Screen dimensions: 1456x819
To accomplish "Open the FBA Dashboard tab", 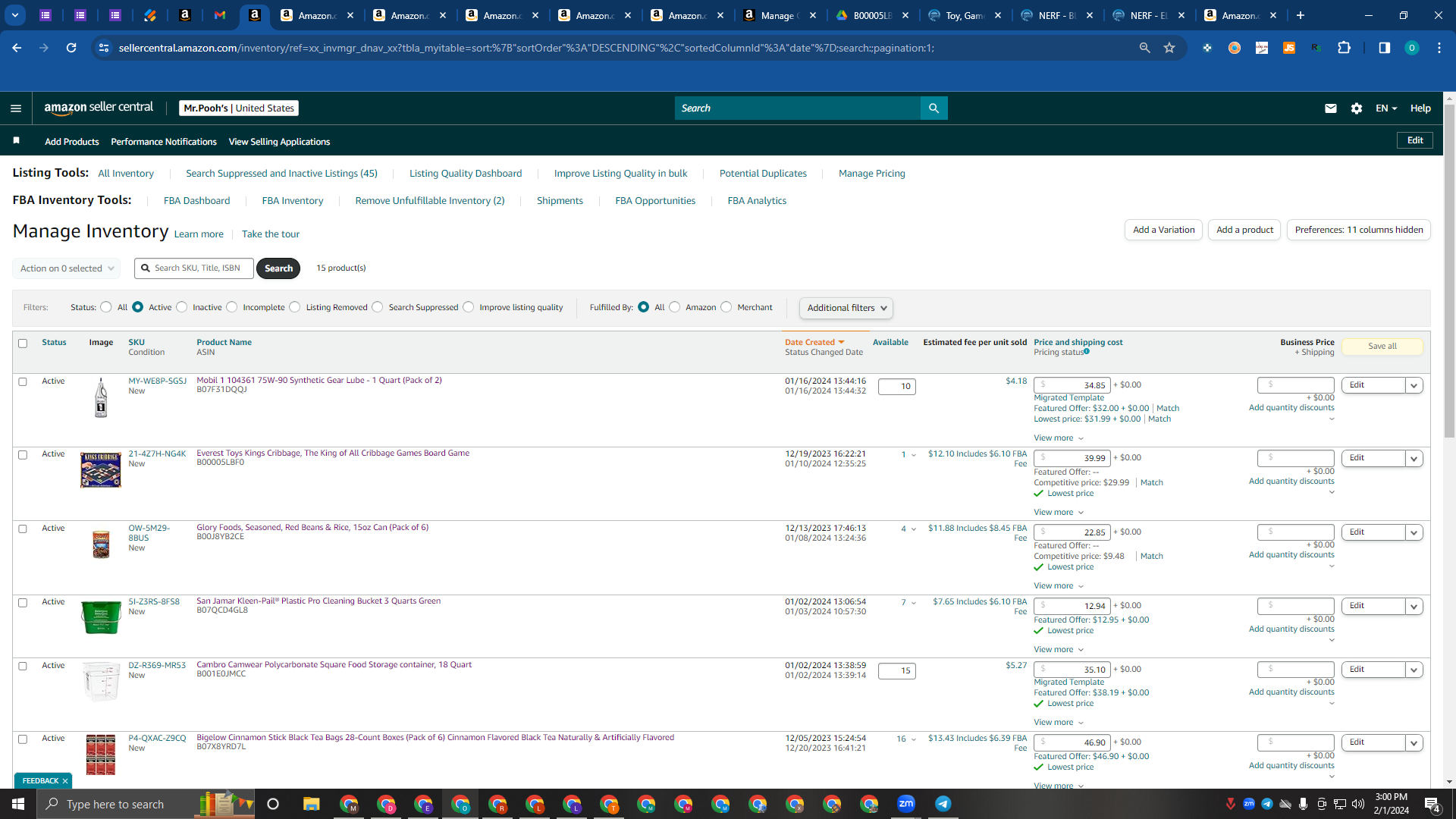I will pos(196,200).
